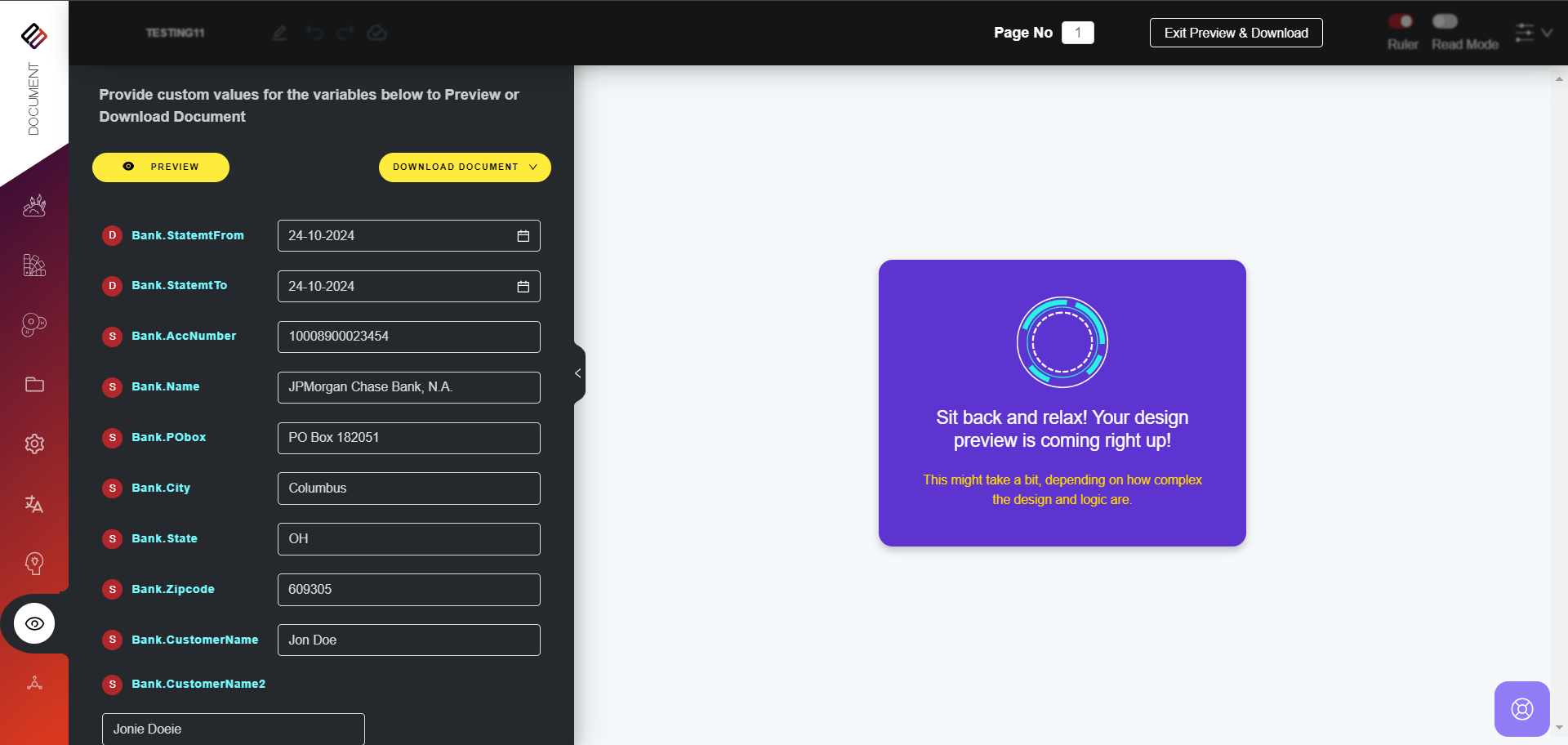Click the yellow Preview button
The height and width of the screenshot is (745, 1568).
coord(161,167)
